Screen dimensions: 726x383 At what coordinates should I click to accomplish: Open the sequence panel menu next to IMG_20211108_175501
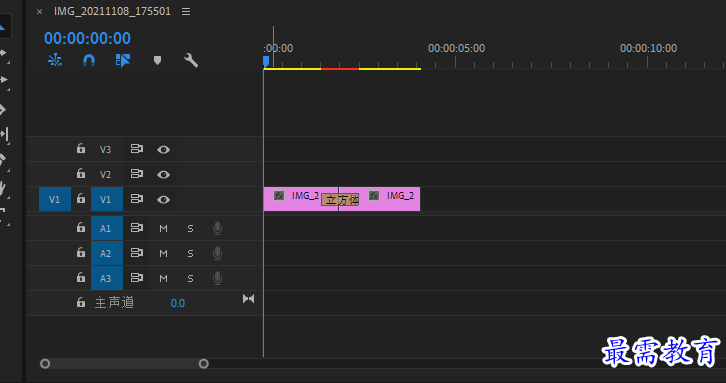(x=186, y=12)
